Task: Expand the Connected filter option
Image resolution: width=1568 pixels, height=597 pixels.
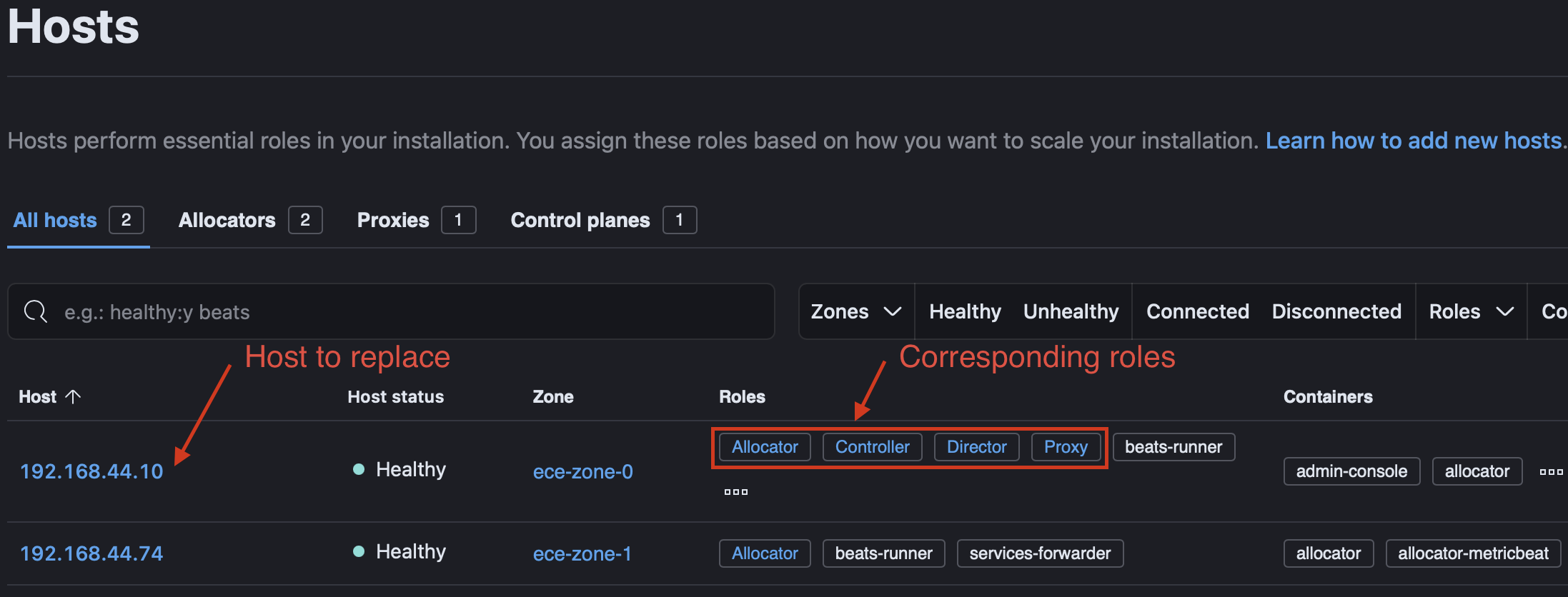Action: click(1197, 311)
